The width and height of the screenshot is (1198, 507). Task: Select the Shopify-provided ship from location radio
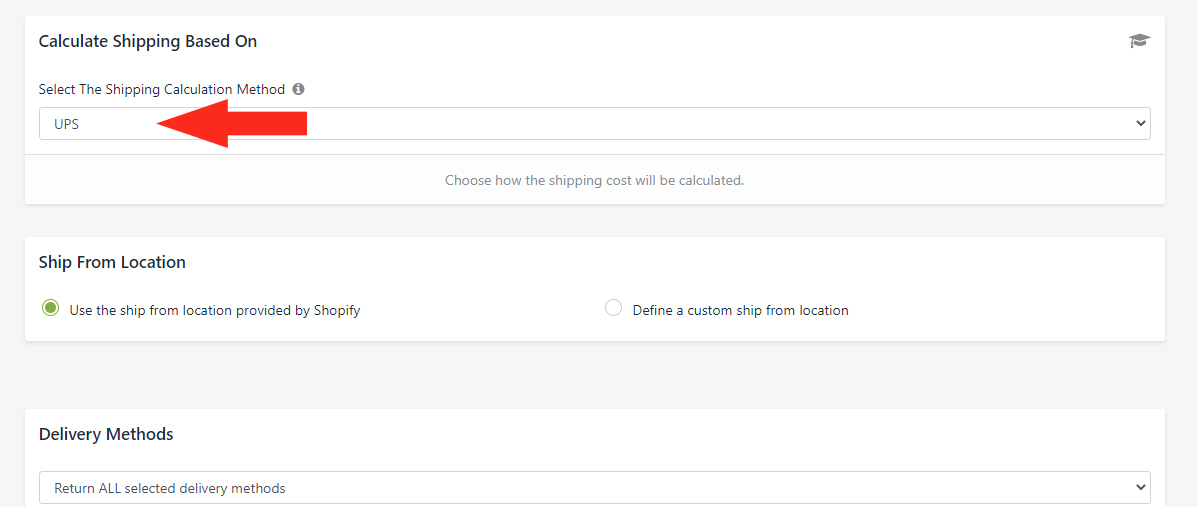[51, 309]
